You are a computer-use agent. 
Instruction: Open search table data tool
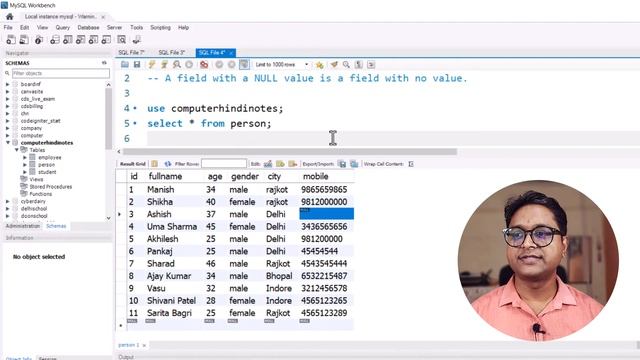coord(122,40)
